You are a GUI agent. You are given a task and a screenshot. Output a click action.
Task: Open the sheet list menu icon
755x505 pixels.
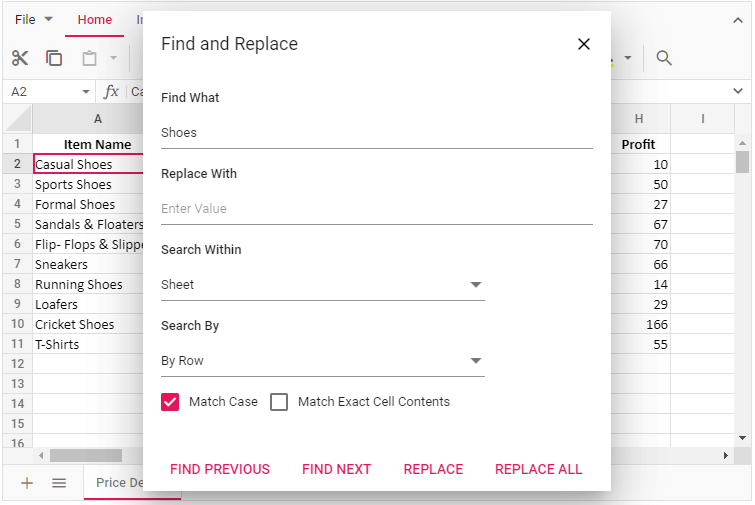click(59, 483)
